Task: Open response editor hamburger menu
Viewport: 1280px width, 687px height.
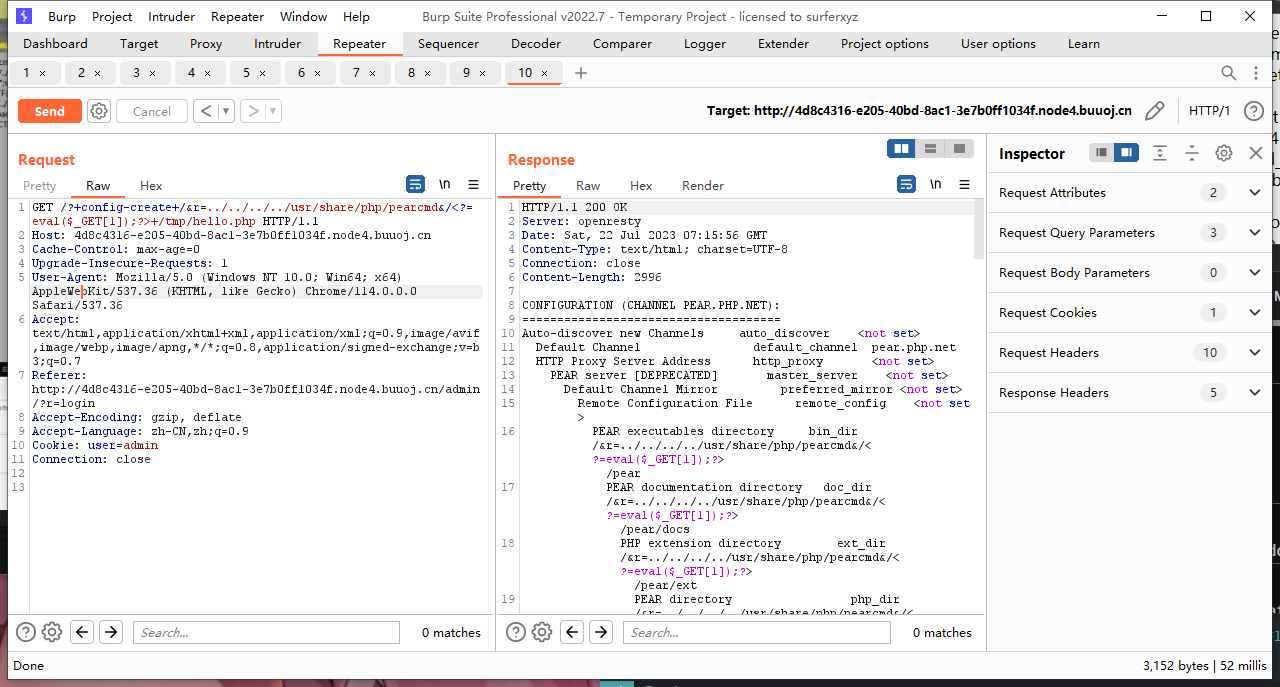Action: (x=965, y=184)
